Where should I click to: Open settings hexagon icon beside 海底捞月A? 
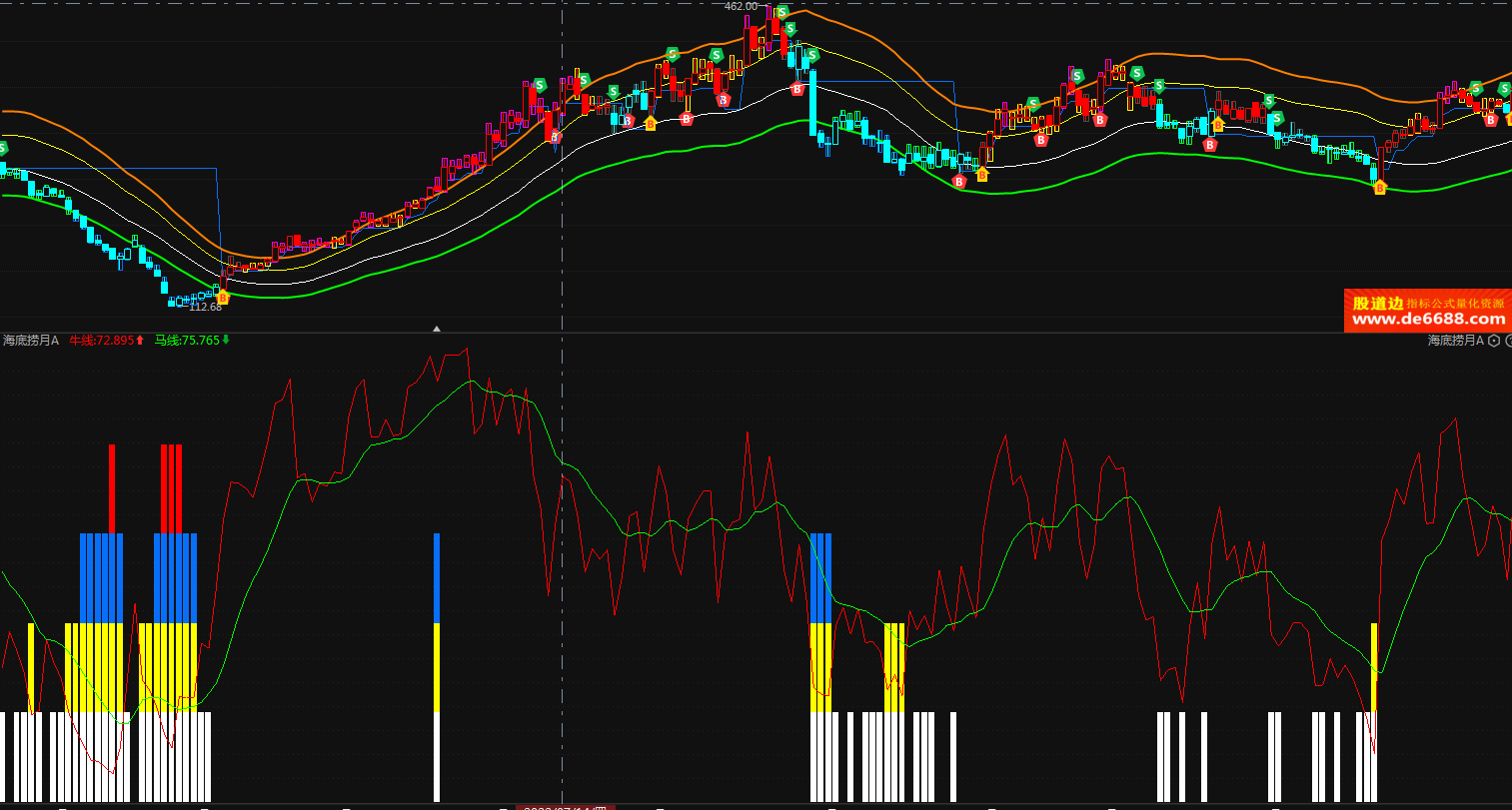[x=1494, y=341]
